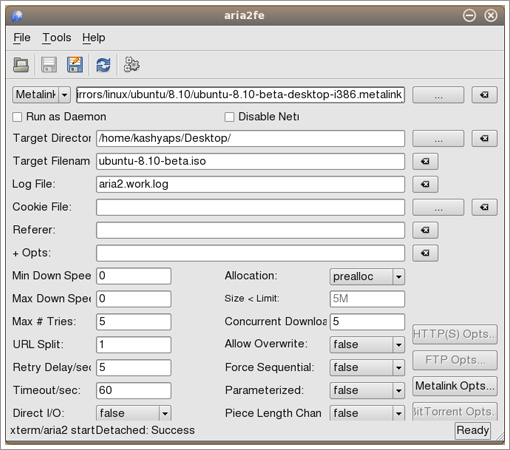Click the Retry Delay/sec input field
510x450 pixels.
pos(134,368)
